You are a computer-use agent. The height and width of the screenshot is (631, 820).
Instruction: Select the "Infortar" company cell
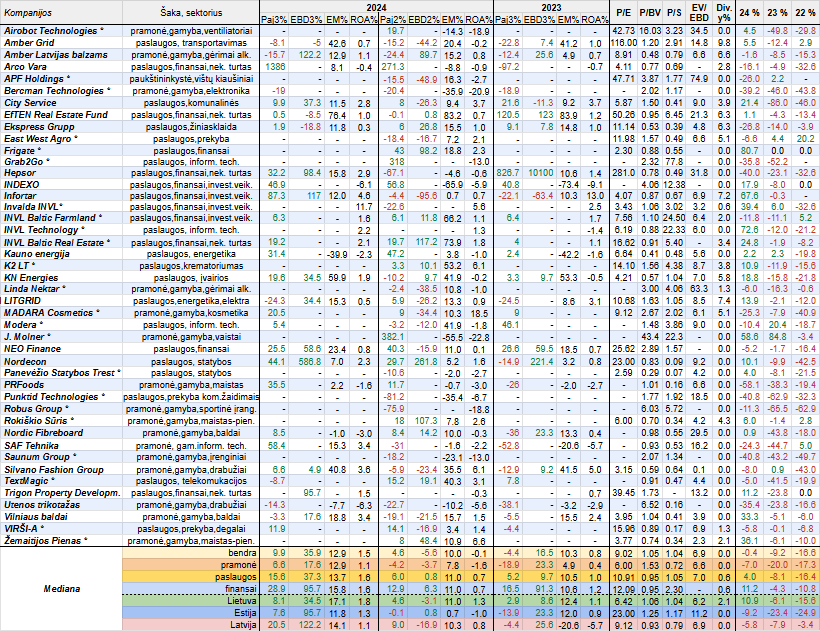coord(61,196)
